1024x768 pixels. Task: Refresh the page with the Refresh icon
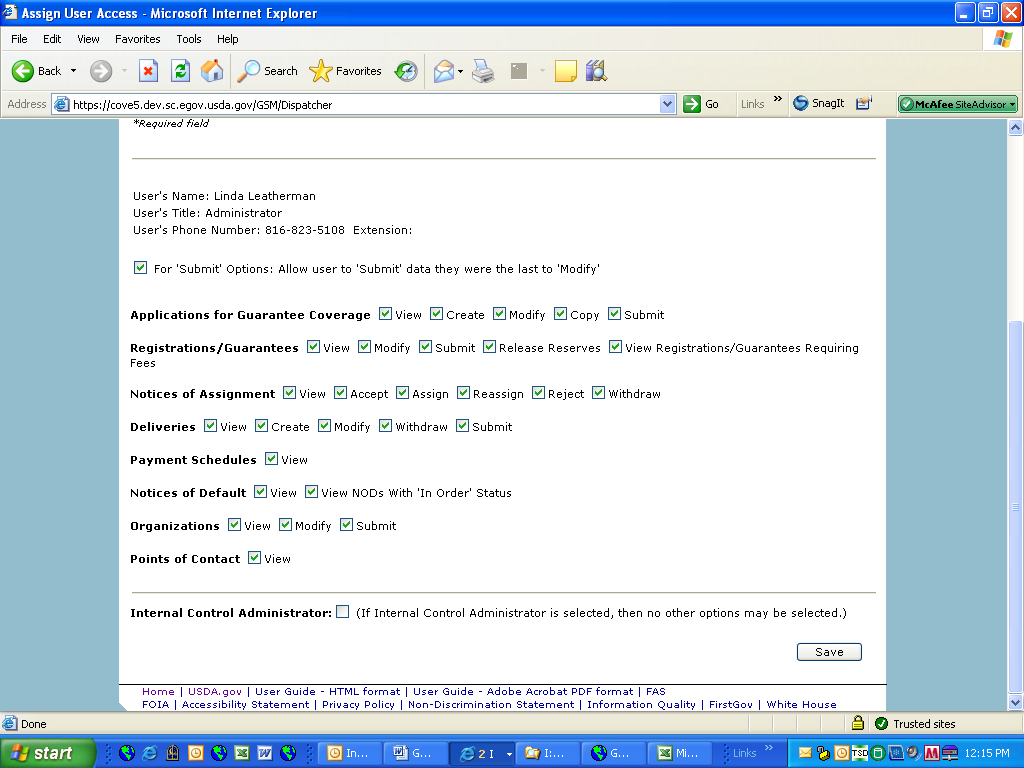[x=180, y=71]
